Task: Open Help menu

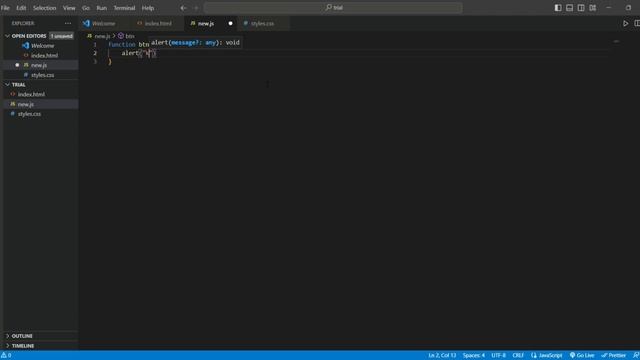Action: coord(148,8)
